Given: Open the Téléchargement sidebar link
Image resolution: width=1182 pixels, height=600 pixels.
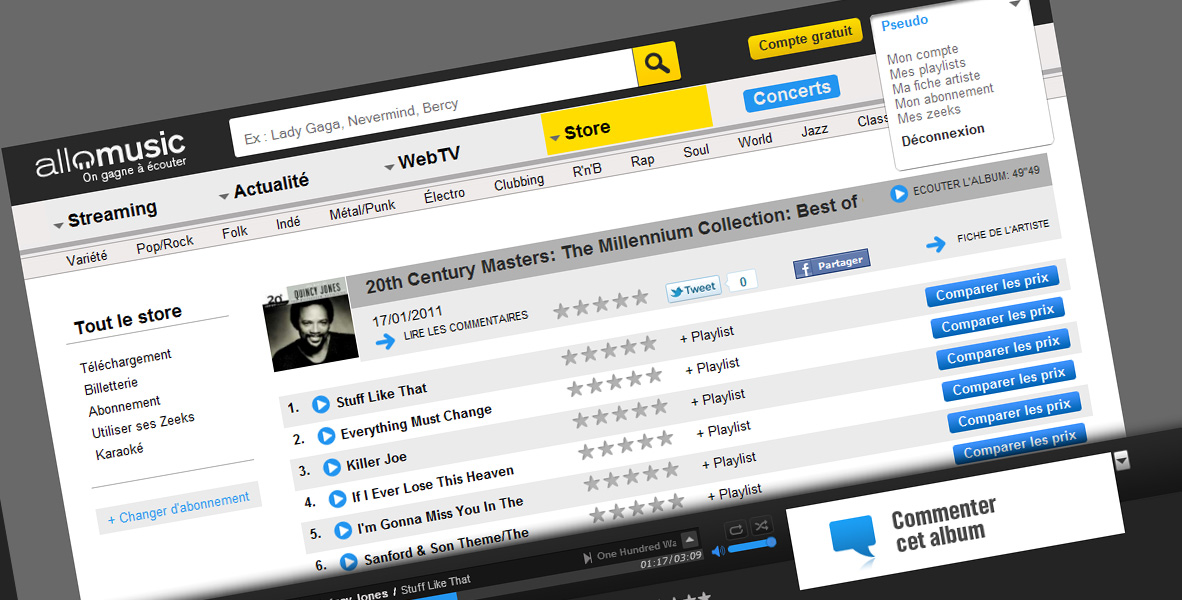Looking at the screenshot, I should [125, 360].
